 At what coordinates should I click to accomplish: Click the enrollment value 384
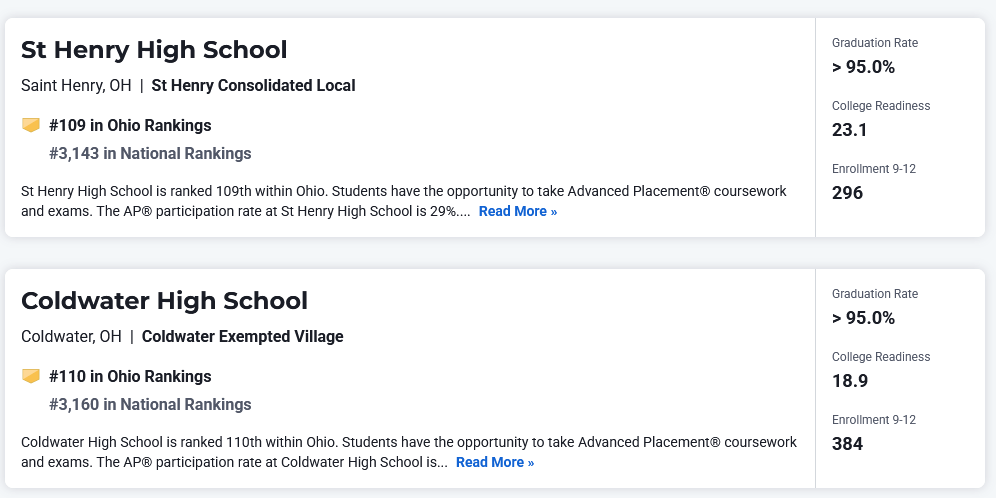point(847,444)
